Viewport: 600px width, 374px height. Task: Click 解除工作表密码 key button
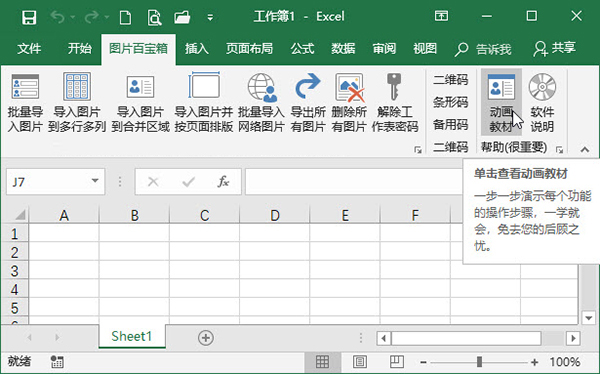tap(395, 103)
